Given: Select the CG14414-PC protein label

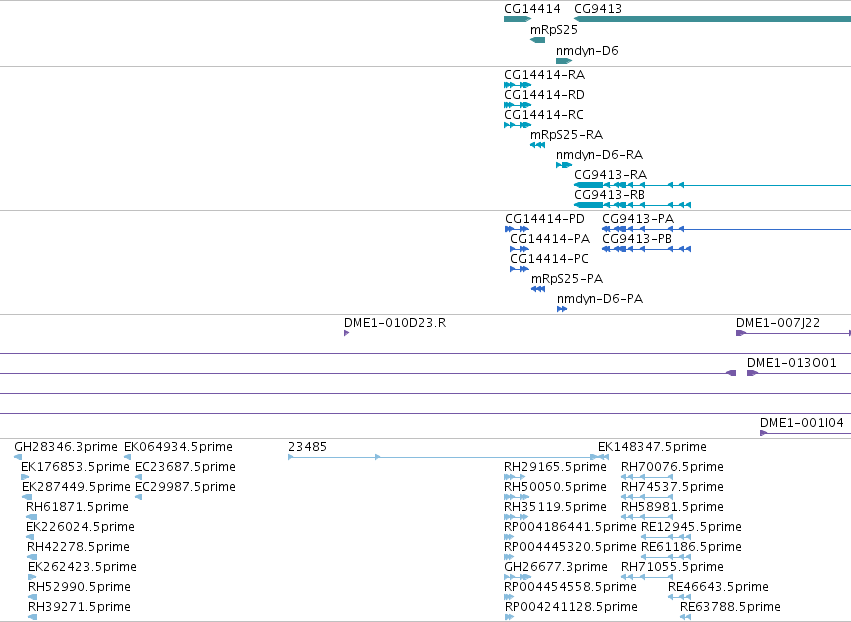Looking at the screenshot, I should (x=549, y=259).
